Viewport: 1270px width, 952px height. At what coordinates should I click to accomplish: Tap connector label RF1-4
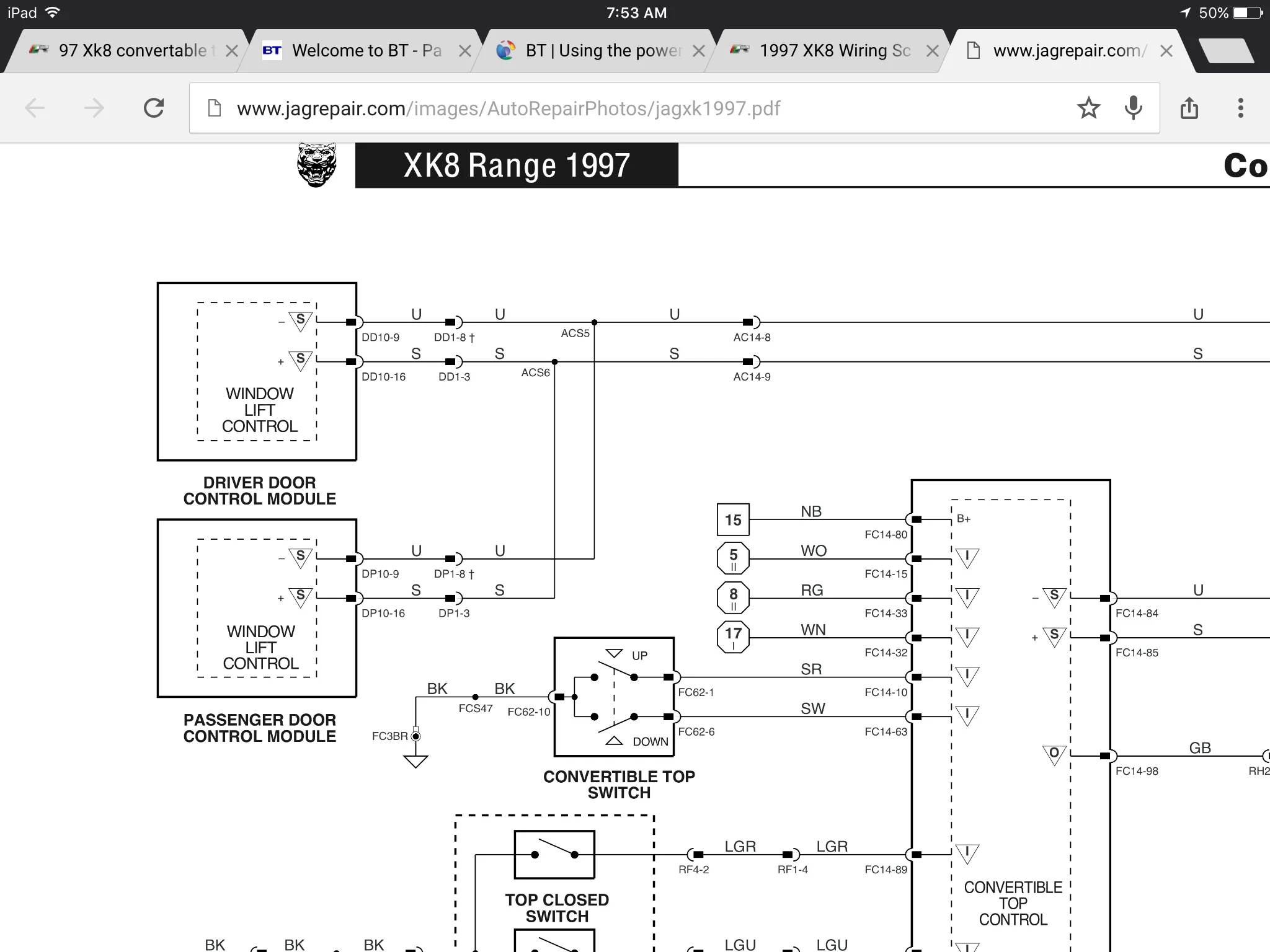pos(793,870)
